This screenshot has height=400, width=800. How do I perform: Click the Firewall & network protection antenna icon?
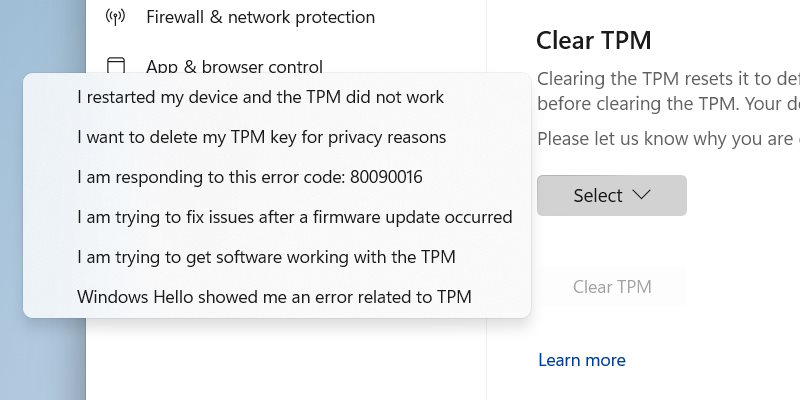(115, 17)
